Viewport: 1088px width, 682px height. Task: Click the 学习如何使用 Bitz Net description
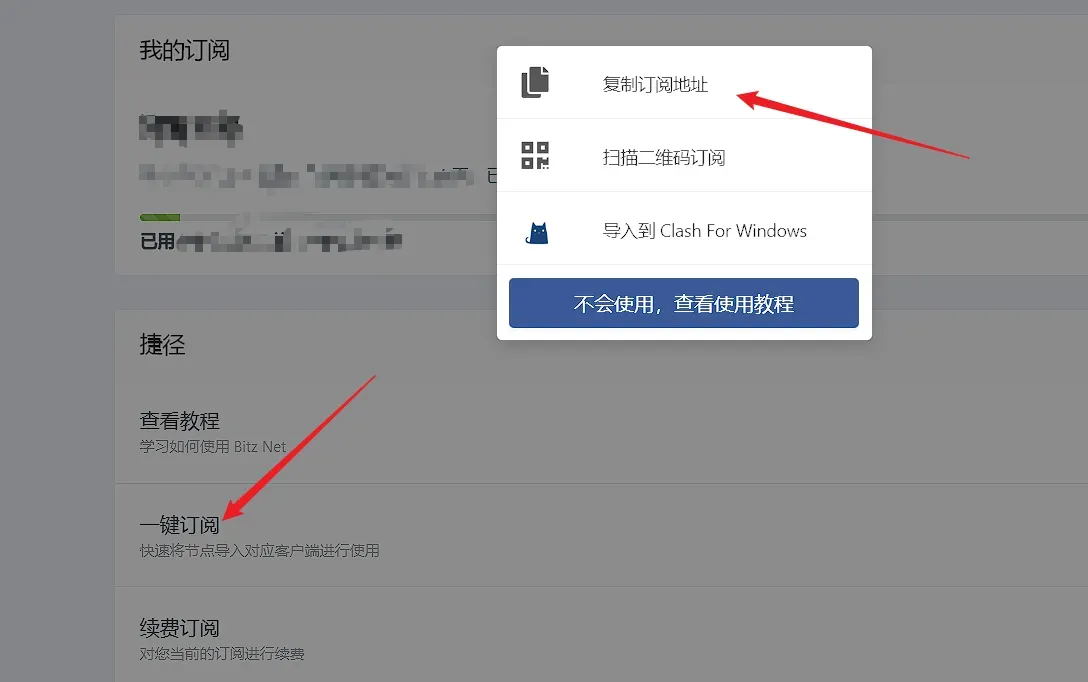(212, 447)
